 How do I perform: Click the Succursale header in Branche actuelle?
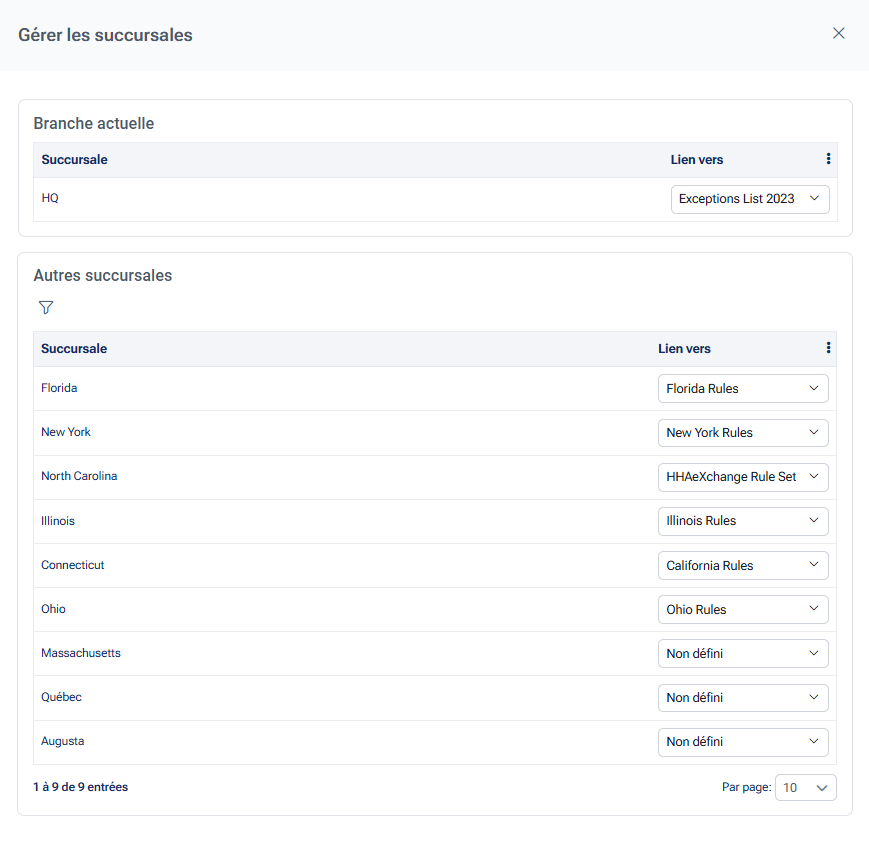coord(74,160)
